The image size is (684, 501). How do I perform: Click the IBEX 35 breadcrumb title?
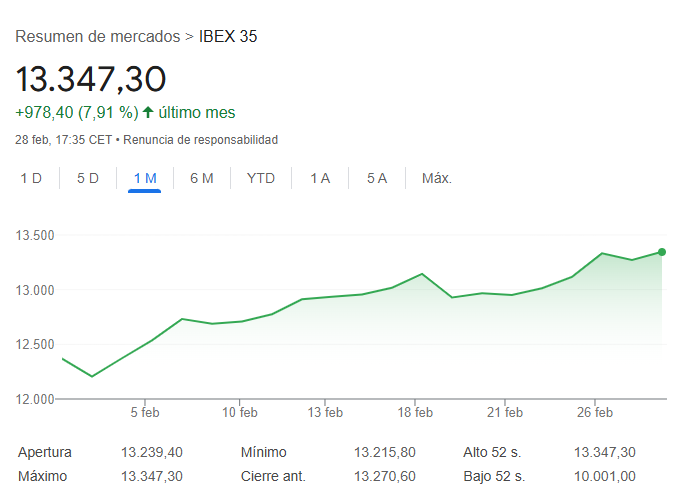228,37
